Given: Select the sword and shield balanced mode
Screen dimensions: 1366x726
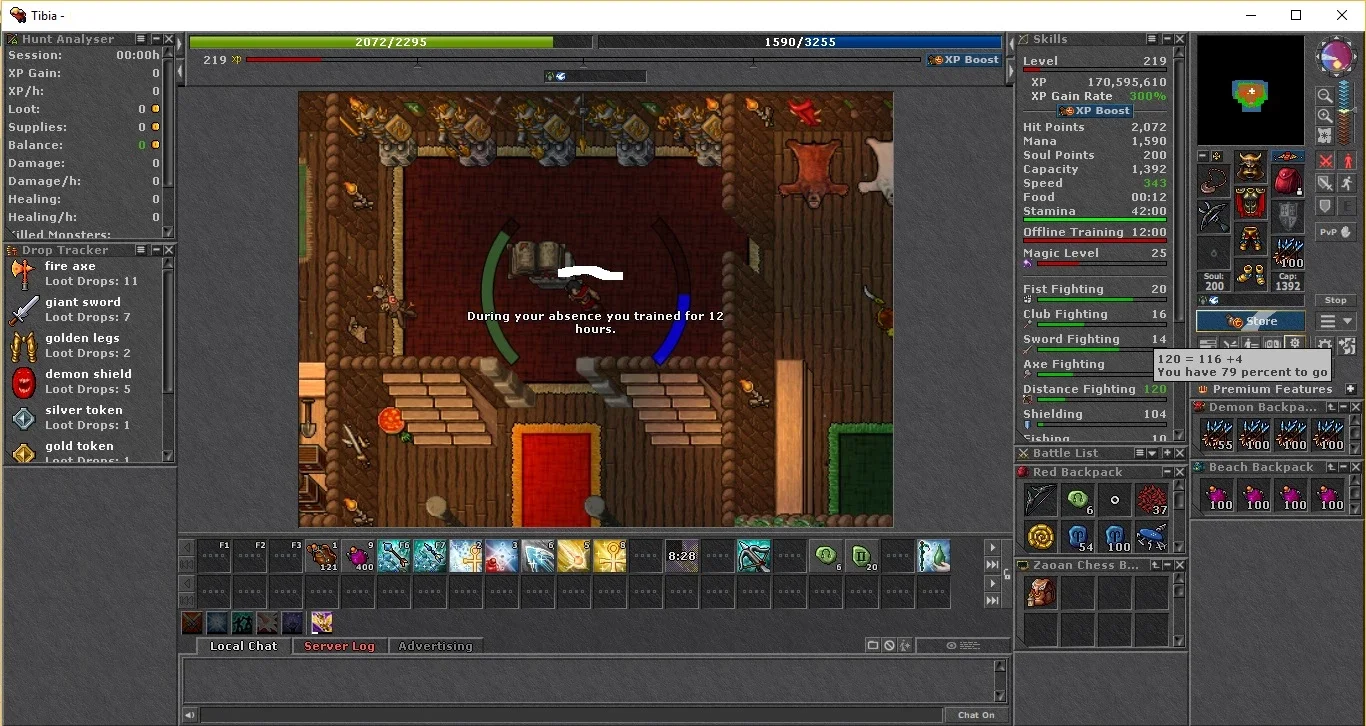Looking at the screenshot, I should 1326,184.
